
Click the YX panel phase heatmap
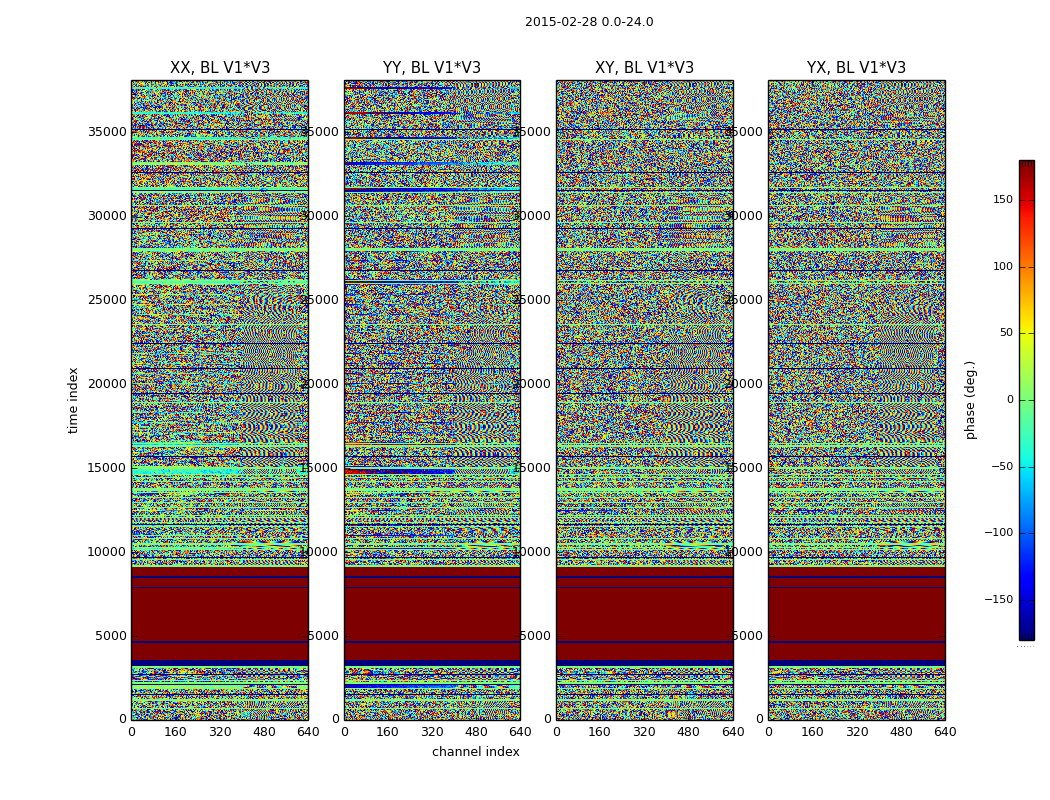856,400
